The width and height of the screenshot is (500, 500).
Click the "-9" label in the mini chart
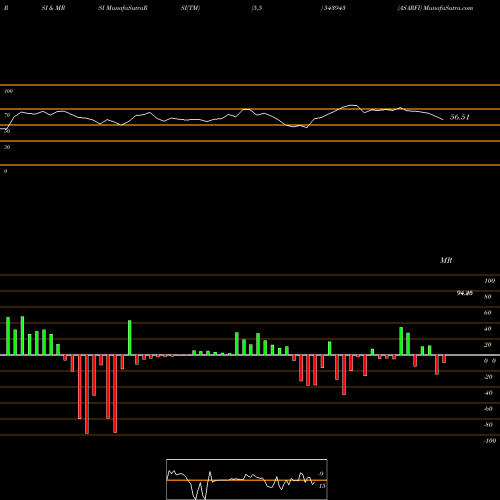tap(321, 474)
